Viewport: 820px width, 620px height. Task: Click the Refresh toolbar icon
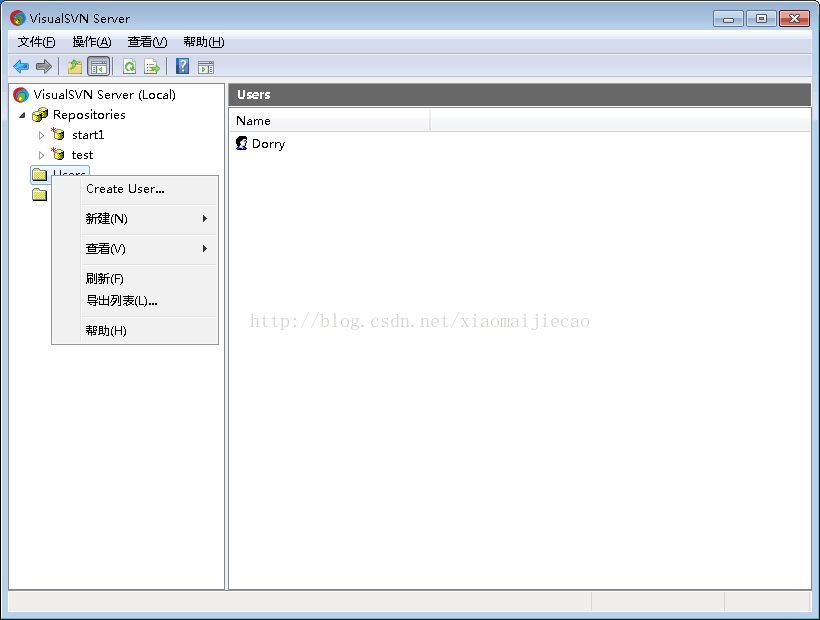tap(129, 66)
